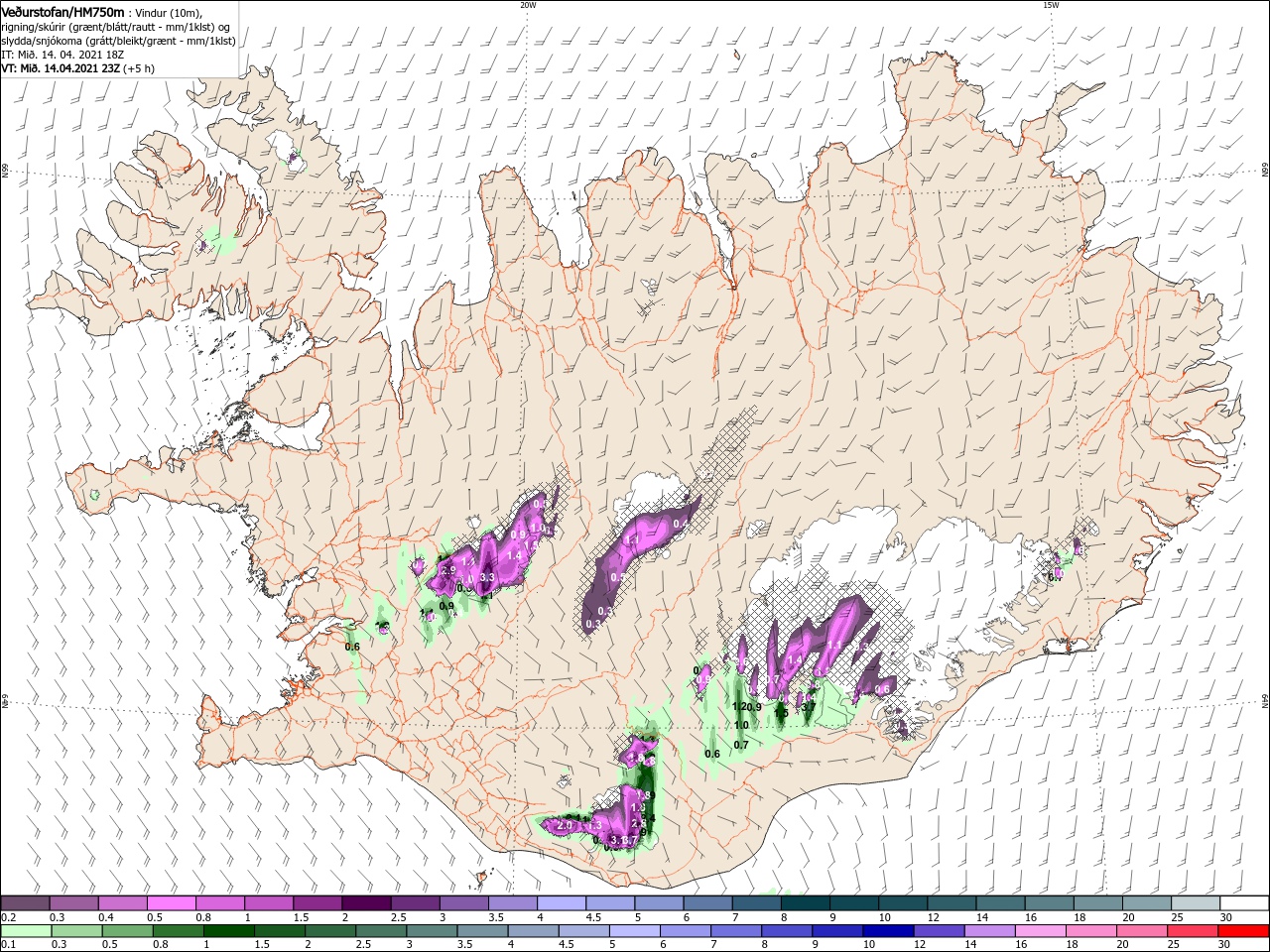The image size is (1270, 952).
Task: Click the 2.0 precipitation value near the south coast
Action: point(566,825)
